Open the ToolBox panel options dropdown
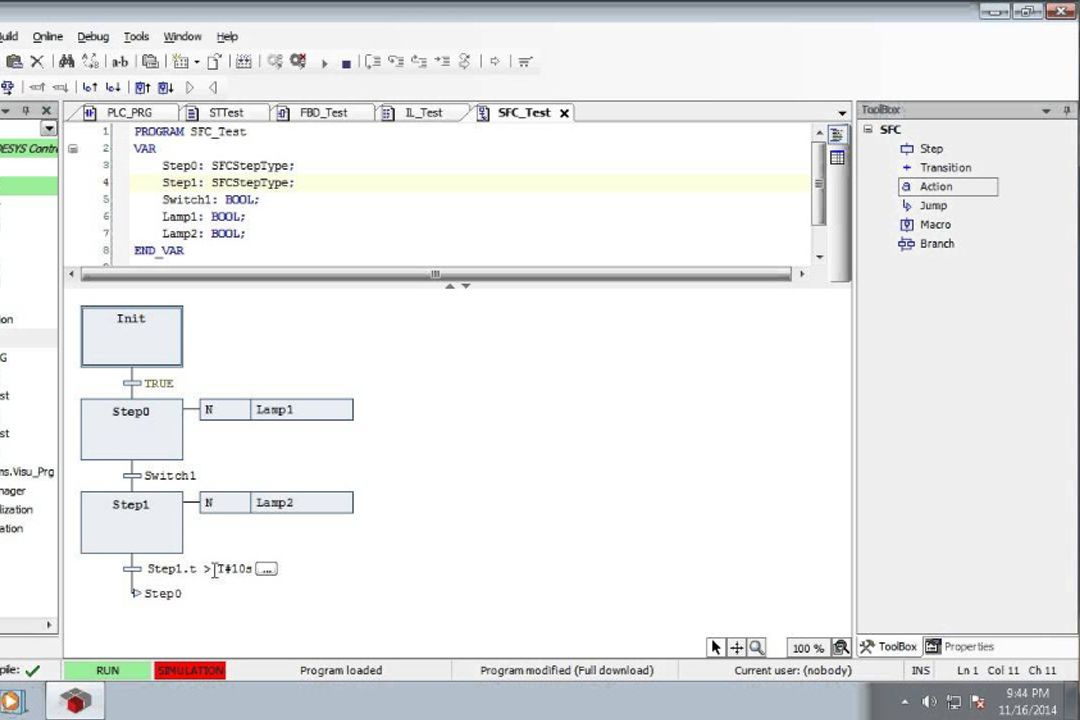Viewport: 1080px width, 720px height. pyautogui.click(x=1046, y=110)
